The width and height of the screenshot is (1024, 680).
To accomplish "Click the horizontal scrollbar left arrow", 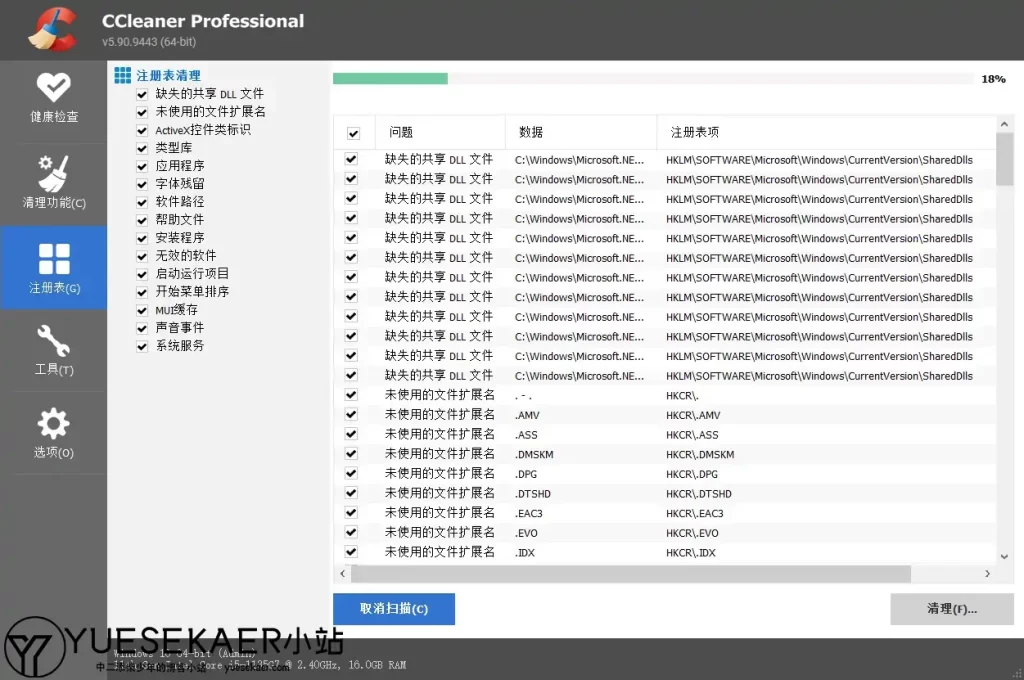I will coord(342,574).
